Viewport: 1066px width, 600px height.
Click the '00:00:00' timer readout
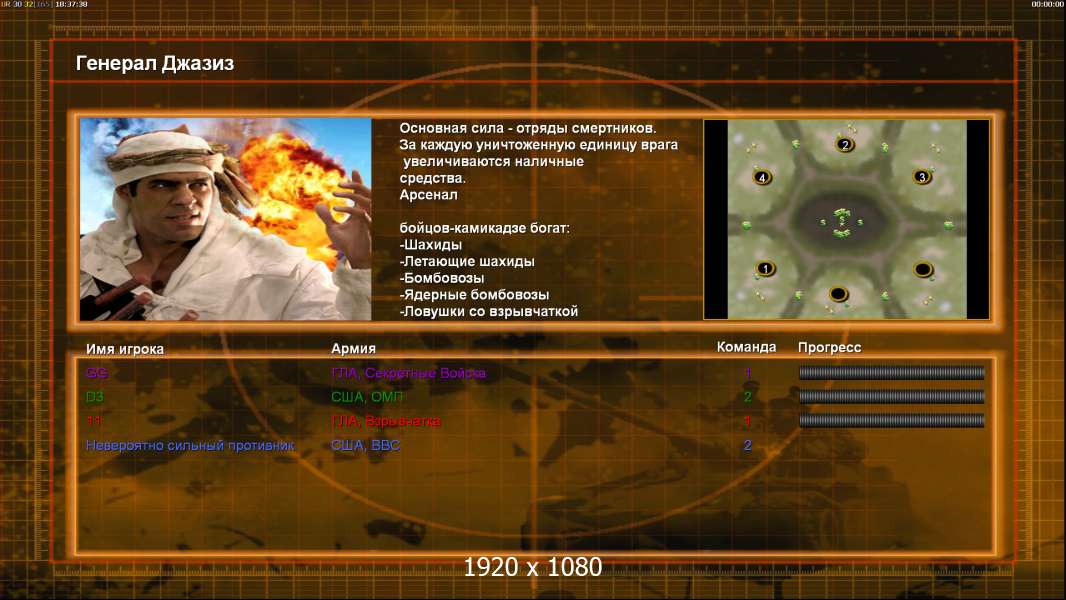1047,4
